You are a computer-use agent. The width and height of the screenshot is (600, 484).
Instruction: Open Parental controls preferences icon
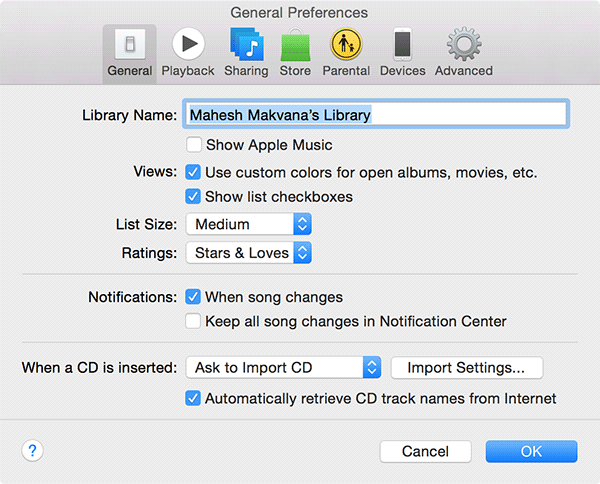click(x=346, y=46)
